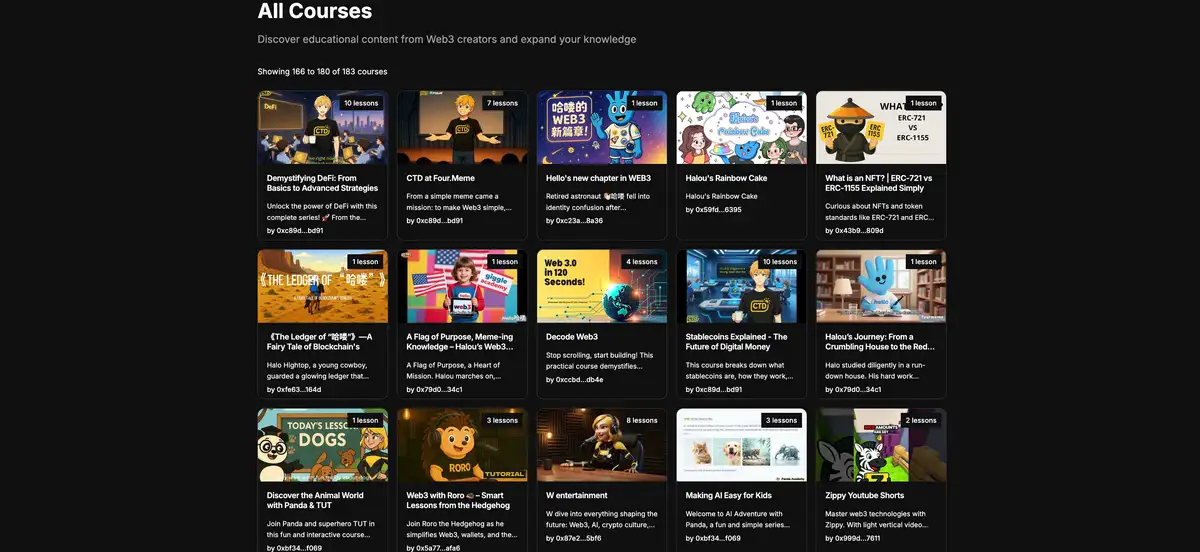Image resolution: width=1200 pixels, height=552 pixels.
Task: Click the Ledger of Halou desert thumbnail
Action: [x=322, y=288]
